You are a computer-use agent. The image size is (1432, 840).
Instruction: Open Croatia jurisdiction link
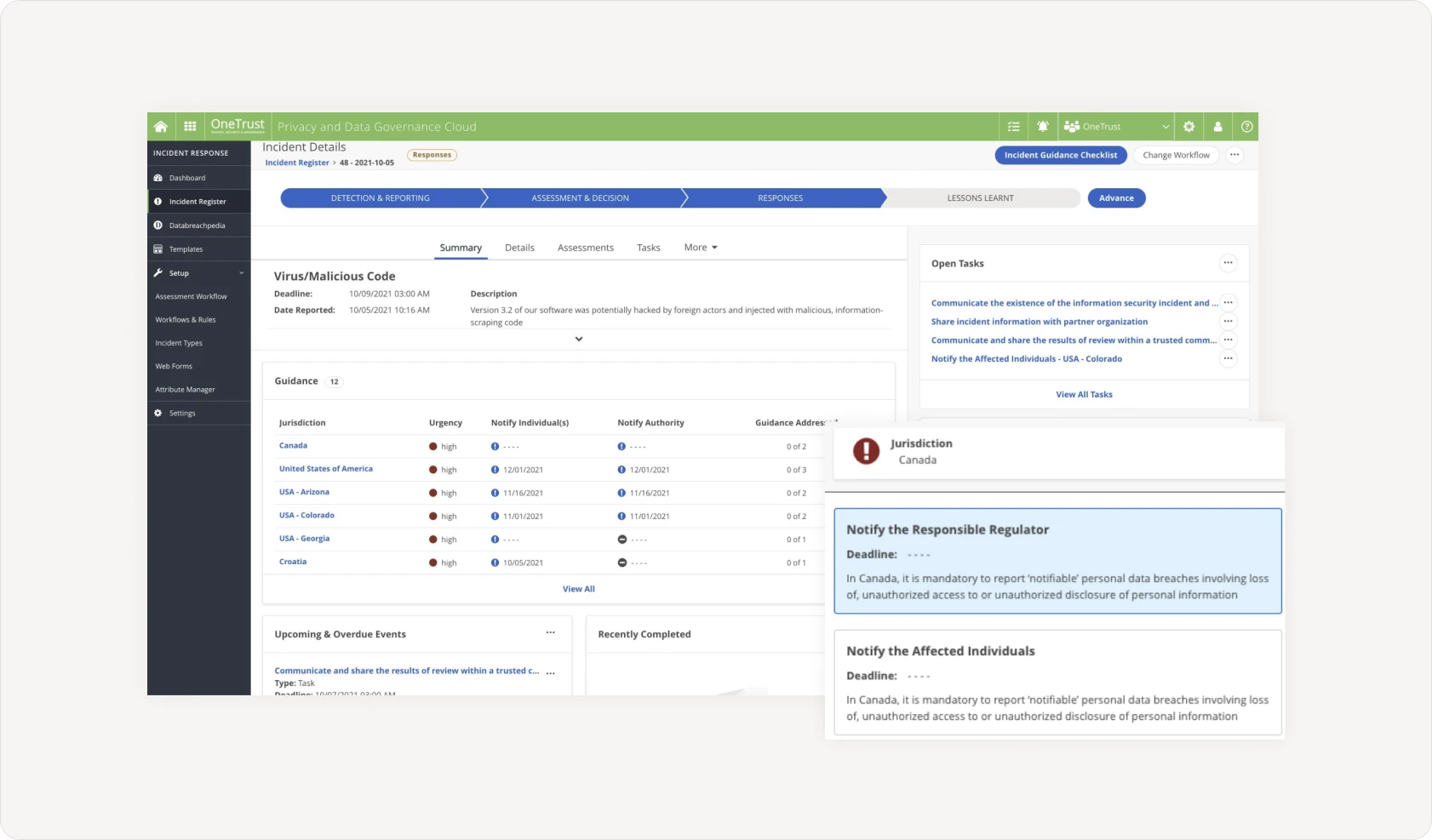tap(293, 562)
